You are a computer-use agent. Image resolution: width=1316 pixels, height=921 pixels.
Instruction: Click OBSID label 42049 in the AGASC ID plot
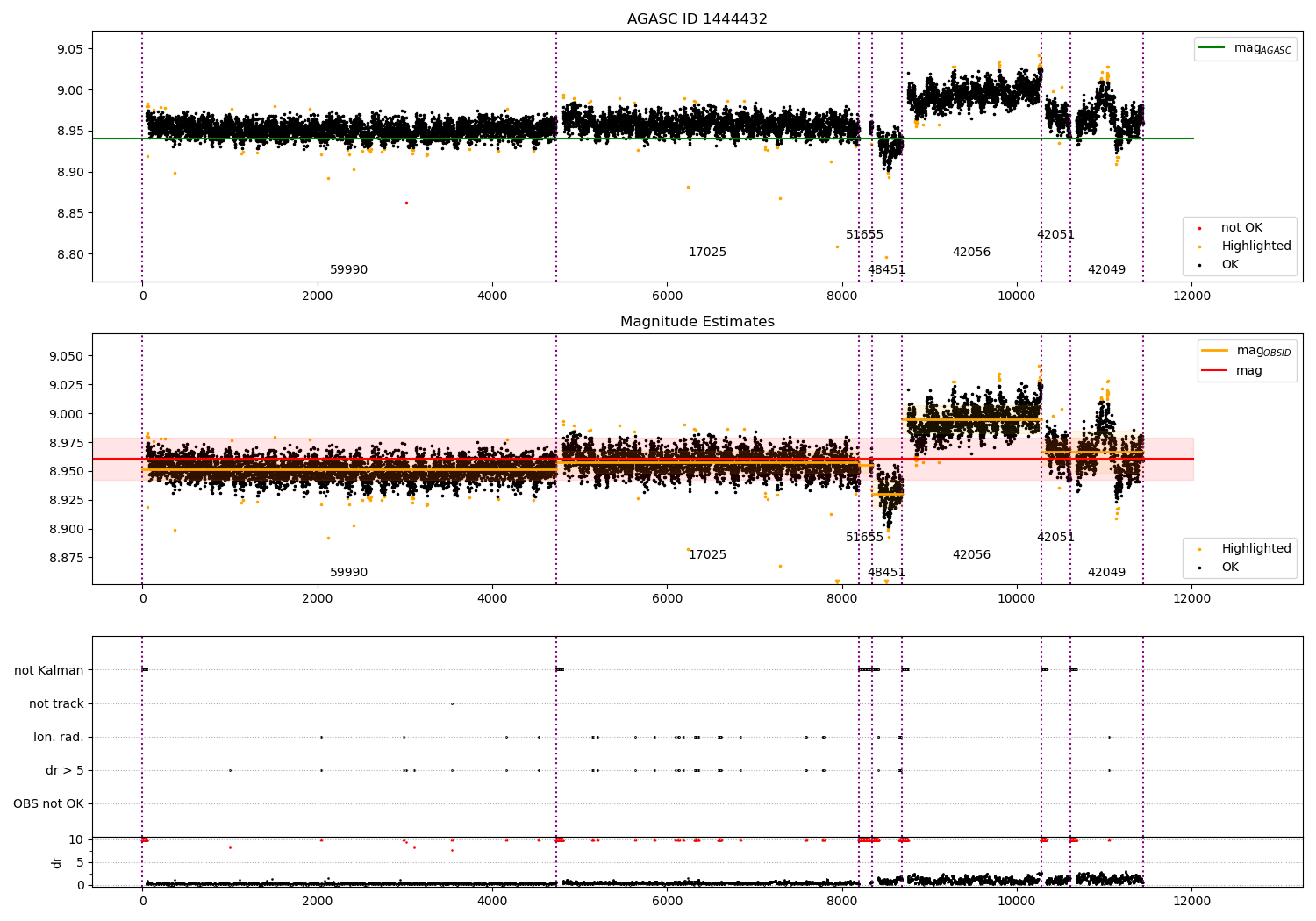click(1106, 270)
